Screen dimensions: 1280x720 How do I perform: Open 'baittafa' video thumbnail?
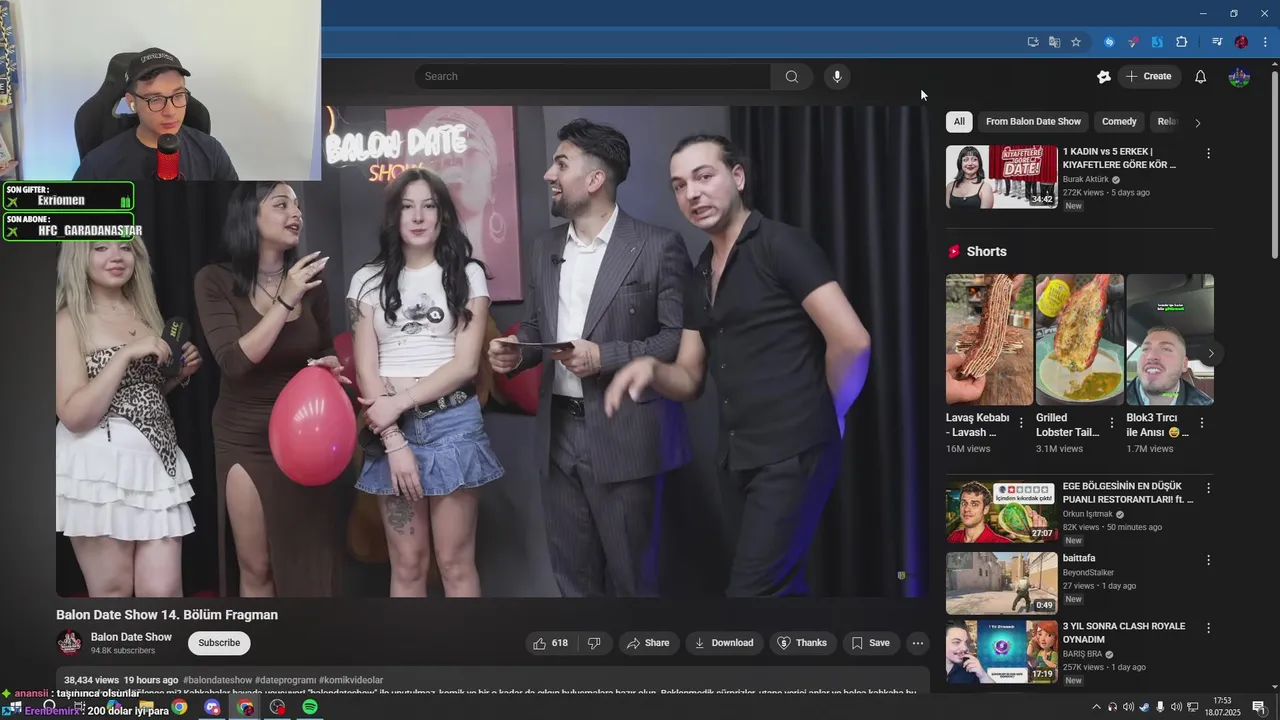1001,583
